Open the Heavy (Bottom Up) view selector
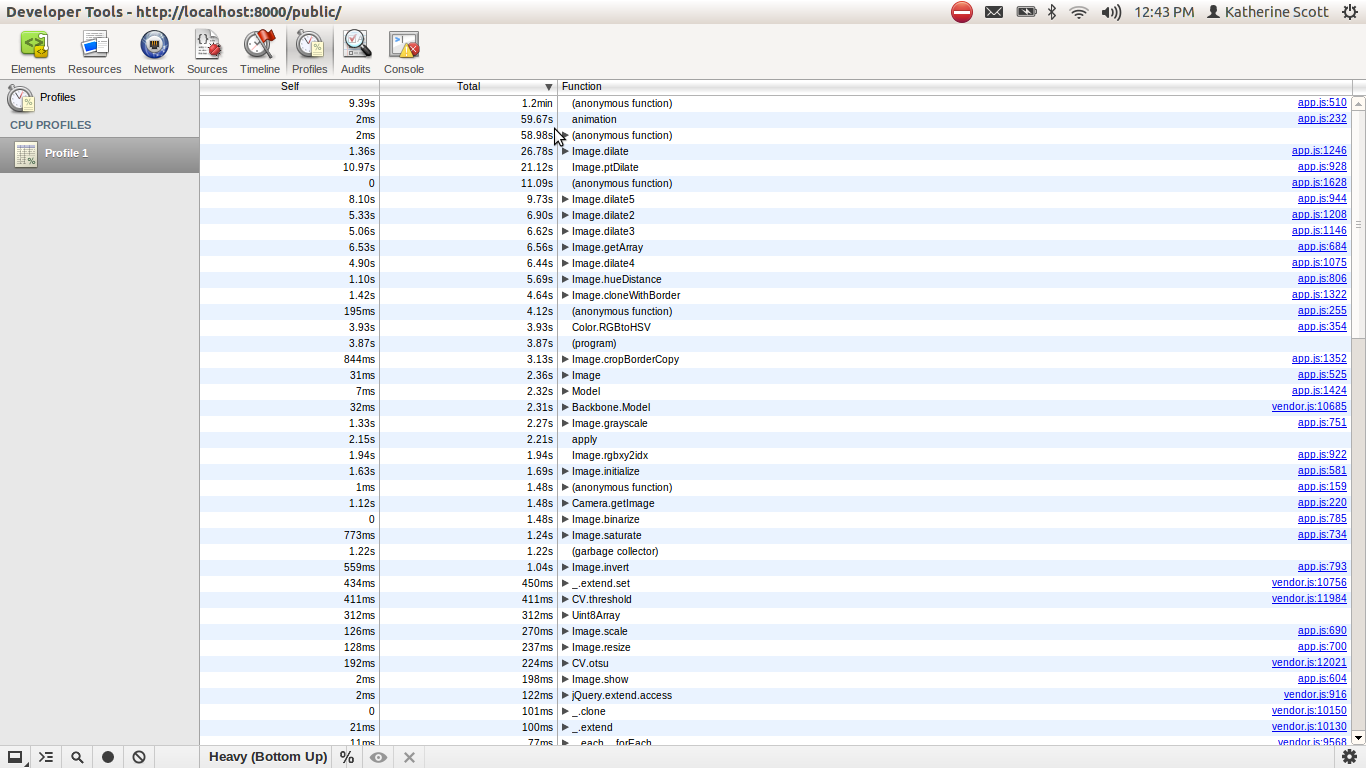This screenshot has width=1366, height=768. pyautogui.click(x=266, y=757)
